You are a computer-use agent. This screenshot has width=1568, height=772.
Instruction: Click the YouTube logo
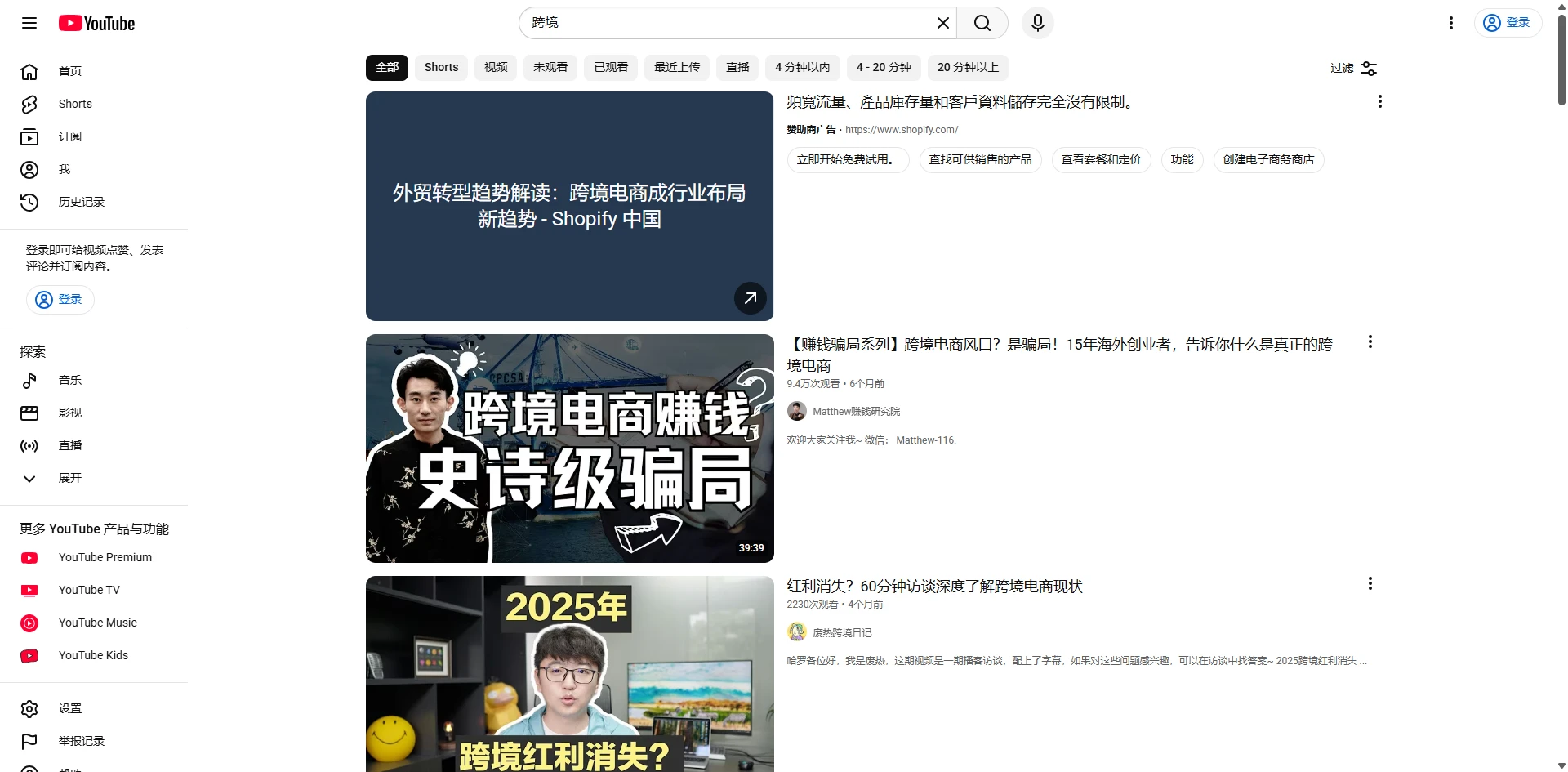click(x=96, y=24)
